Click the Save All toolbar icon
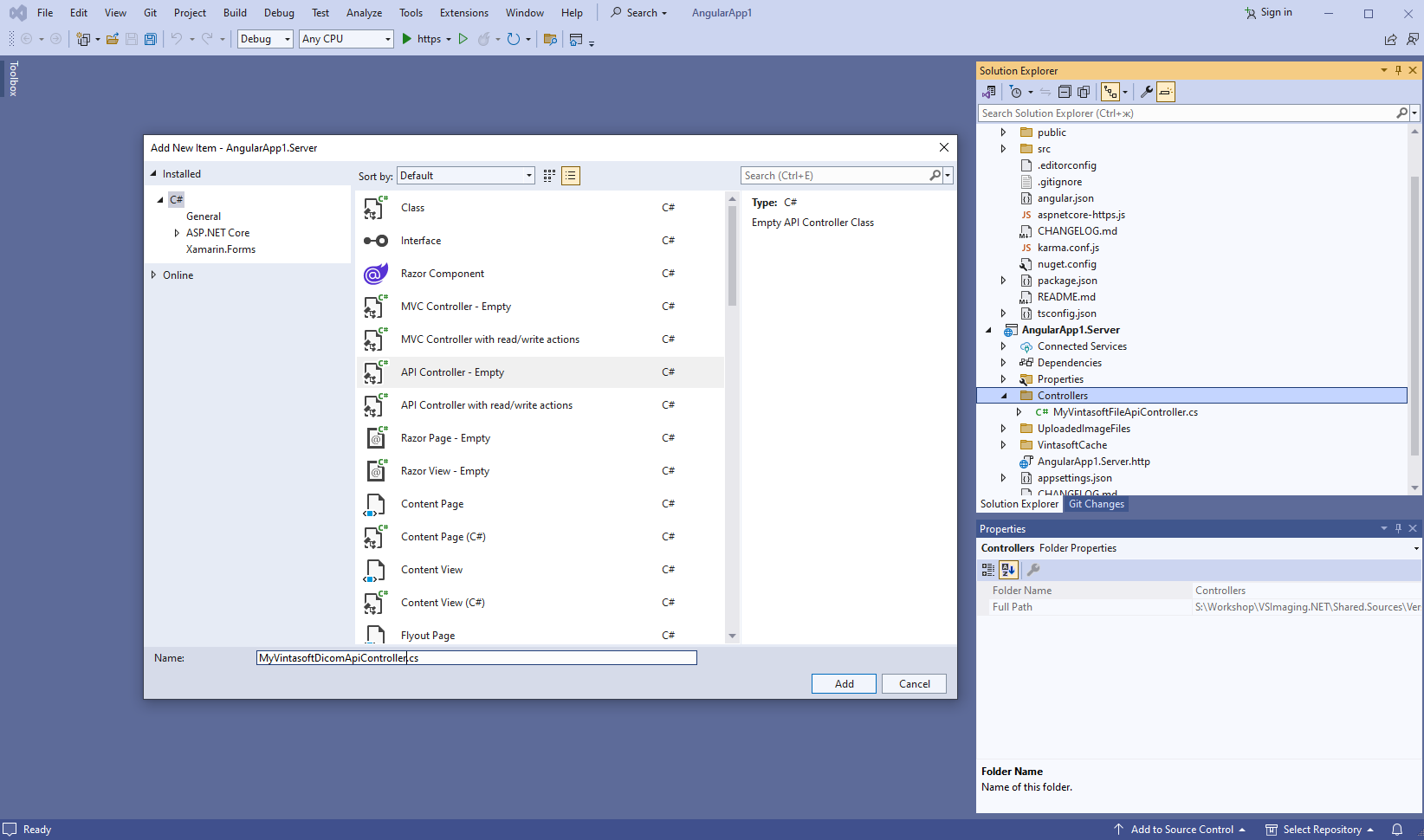 point(151,39)
